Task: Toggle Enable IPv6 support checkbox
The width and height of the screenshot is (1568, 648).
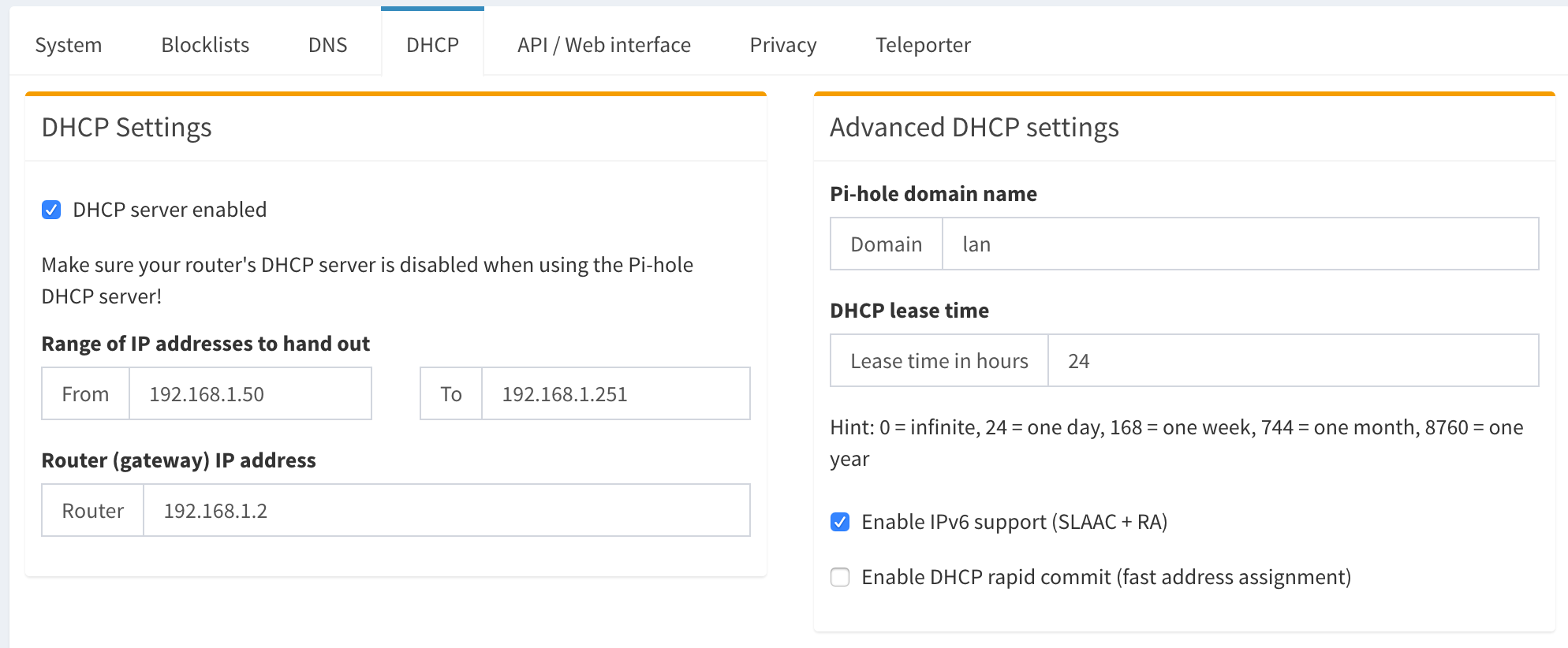Action: tap(840, 522)
